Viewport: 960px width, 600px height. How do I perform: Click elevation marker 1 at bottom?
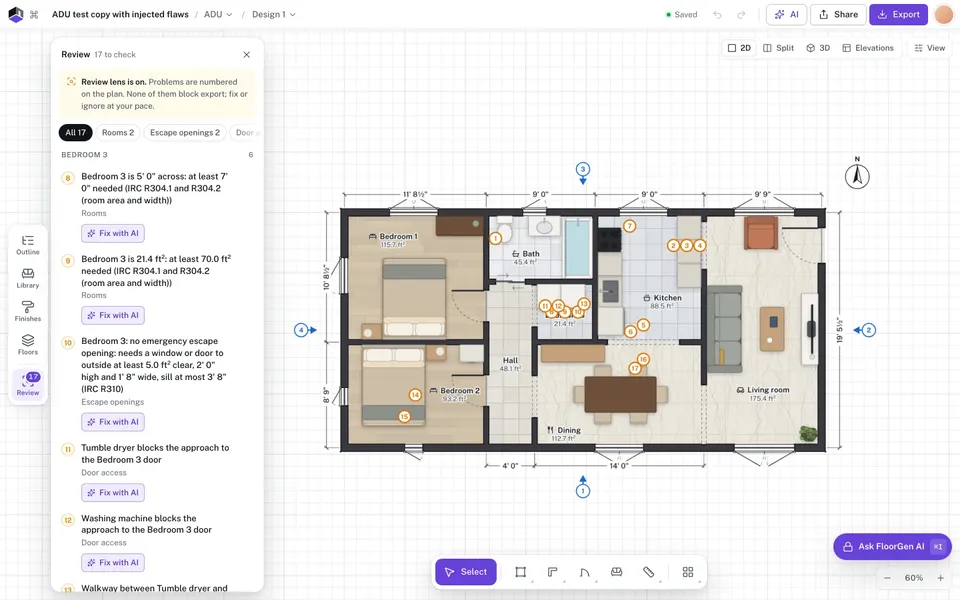click(x=583, y=489)
